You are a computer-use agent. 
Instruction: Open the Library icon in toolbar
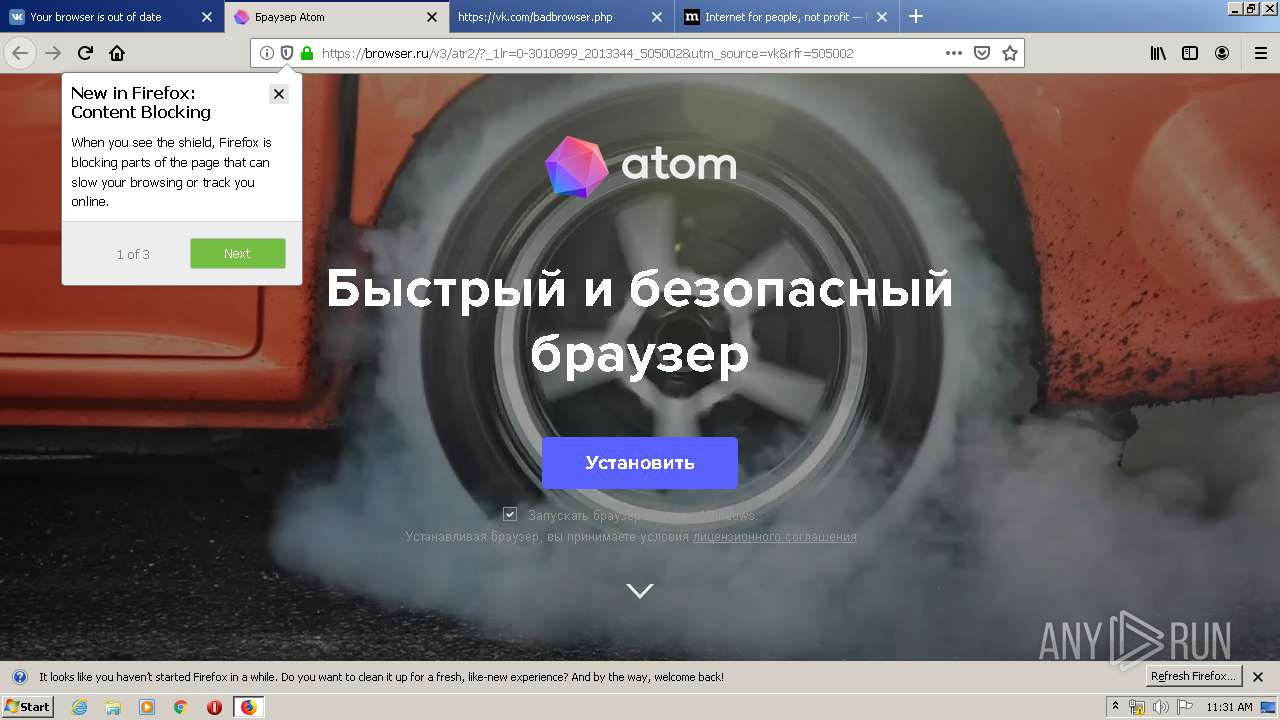[x=1158, y=53]
